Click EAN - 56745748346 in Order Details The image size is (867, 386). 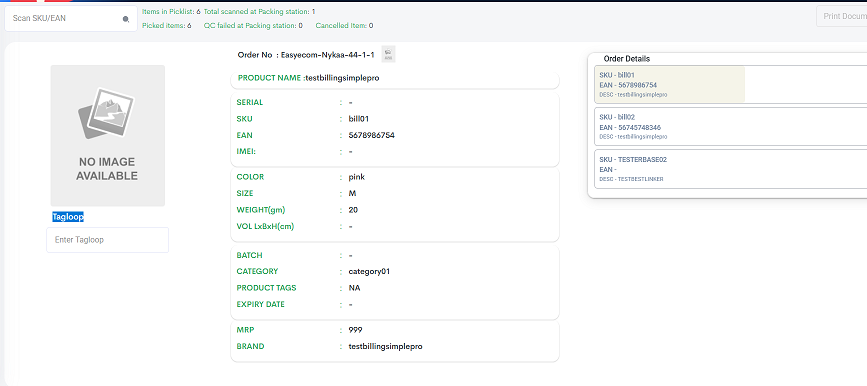point(630,127)
